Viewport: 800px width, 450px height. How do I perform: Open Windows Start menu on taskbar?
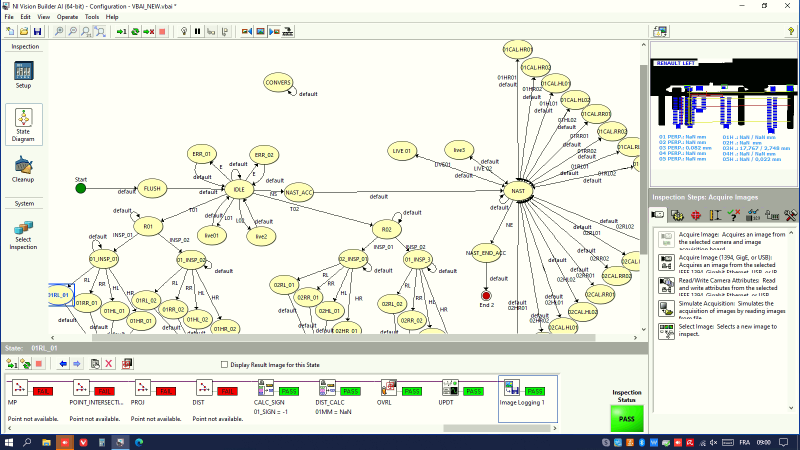10,441
